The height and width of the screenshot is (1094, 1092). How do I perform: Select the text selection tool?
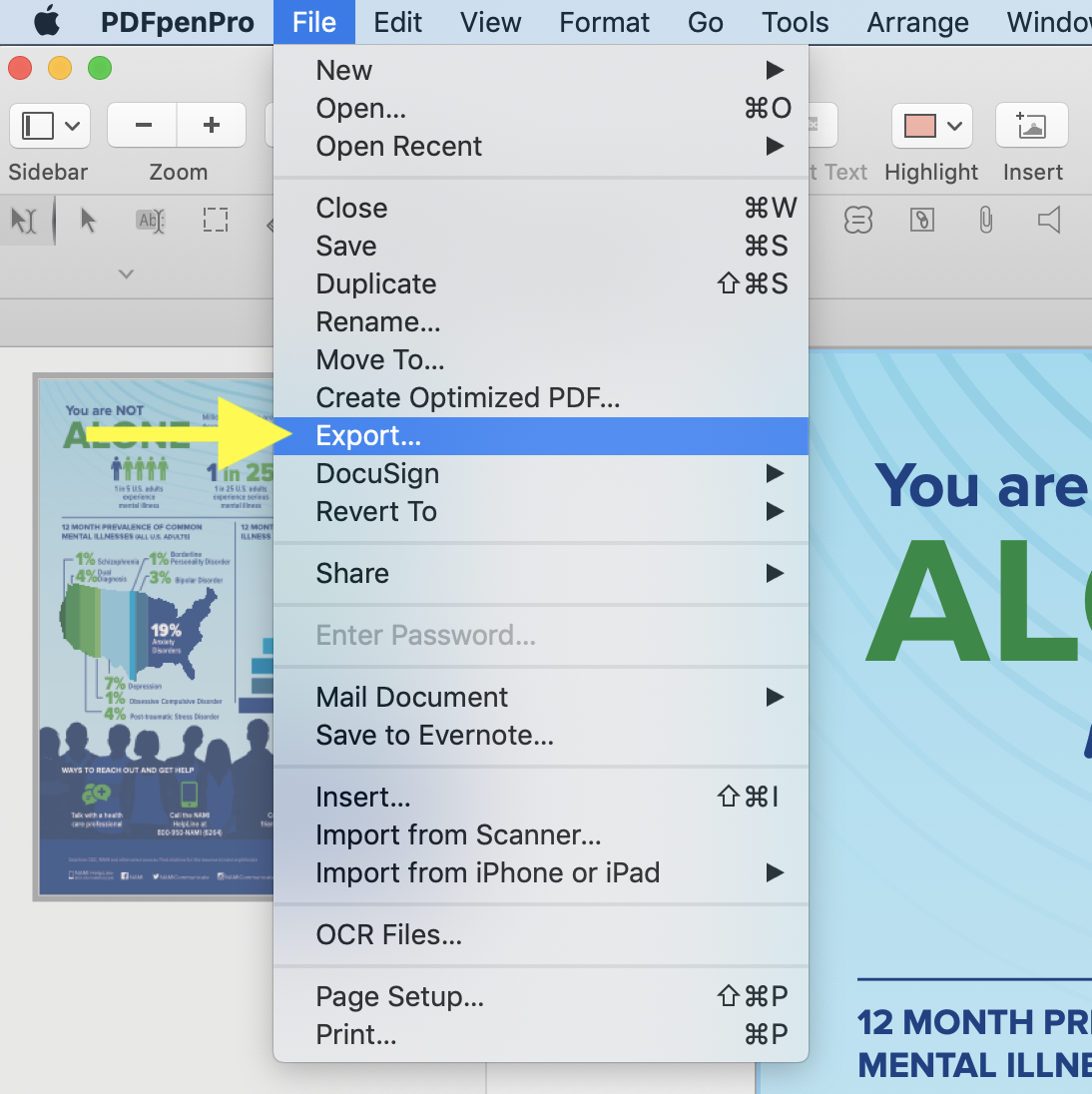coord(24,221)
